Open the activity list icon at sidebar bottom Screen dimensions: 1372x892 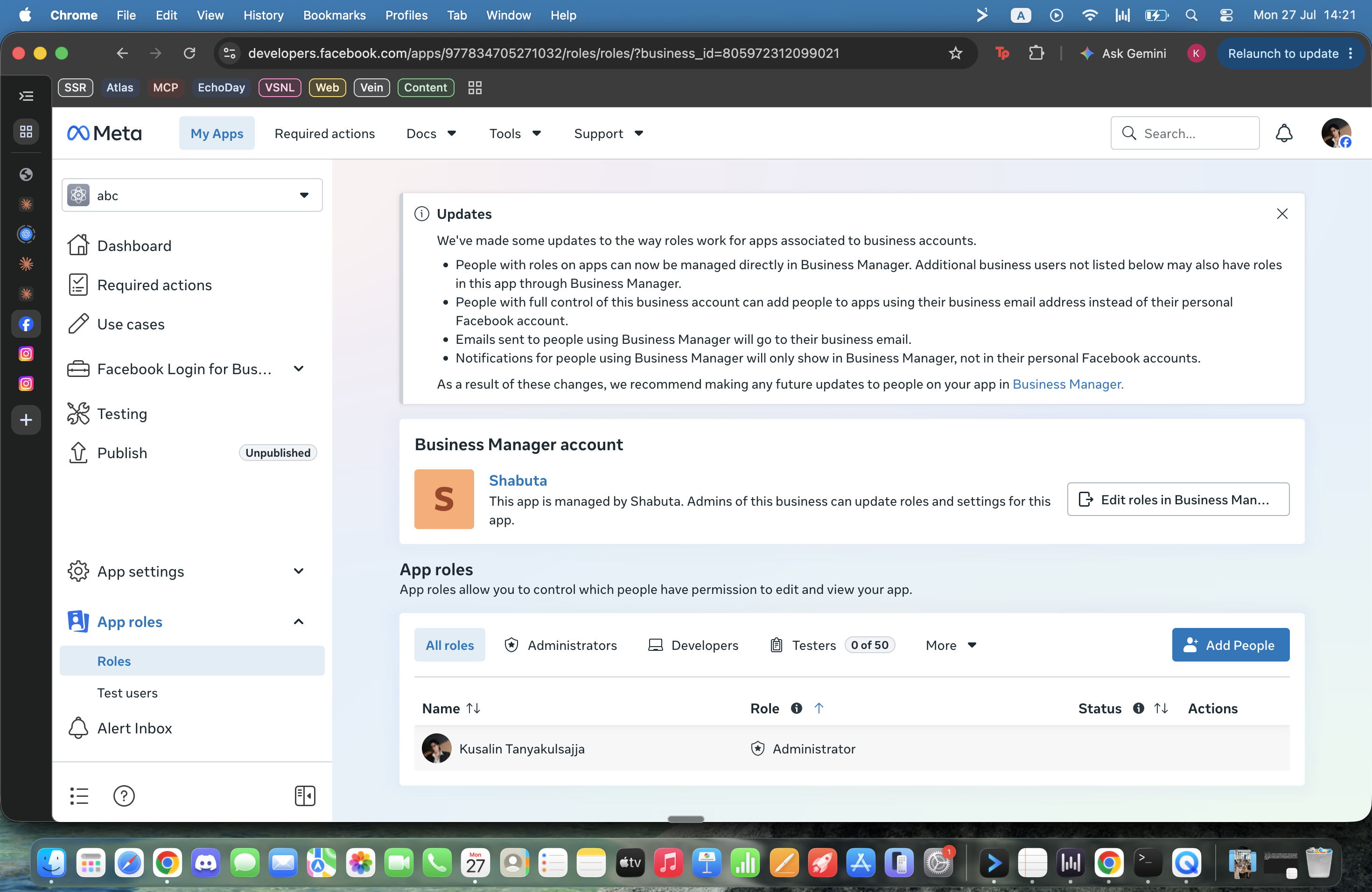tap(79, 796)
